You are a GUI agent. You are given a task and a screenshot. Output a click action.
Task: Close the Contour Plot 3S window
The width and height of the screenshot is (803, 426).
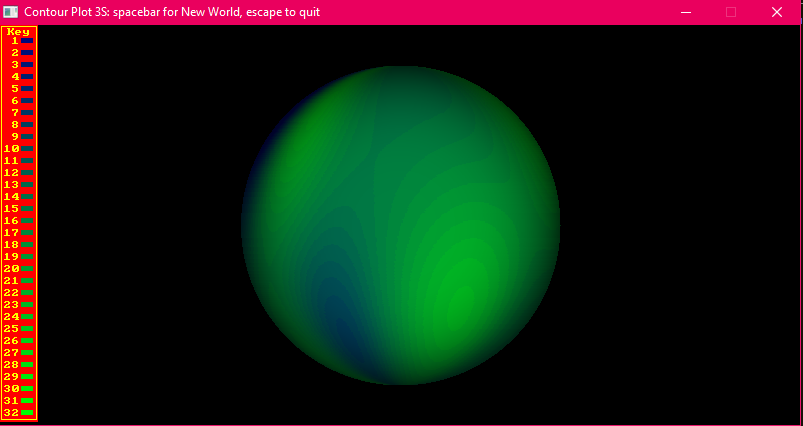(x=777, y=12)
